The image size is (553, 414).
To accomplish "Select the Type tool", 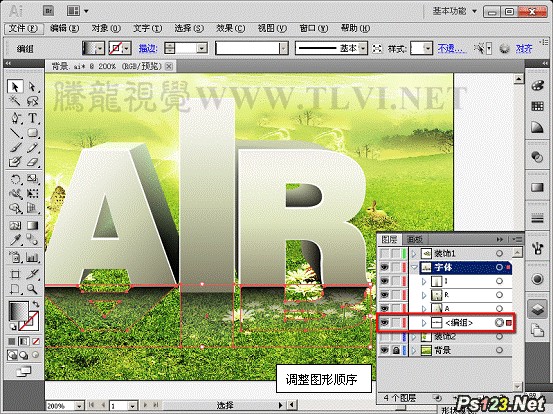I will pyautogui.click(x=32, y=118).
